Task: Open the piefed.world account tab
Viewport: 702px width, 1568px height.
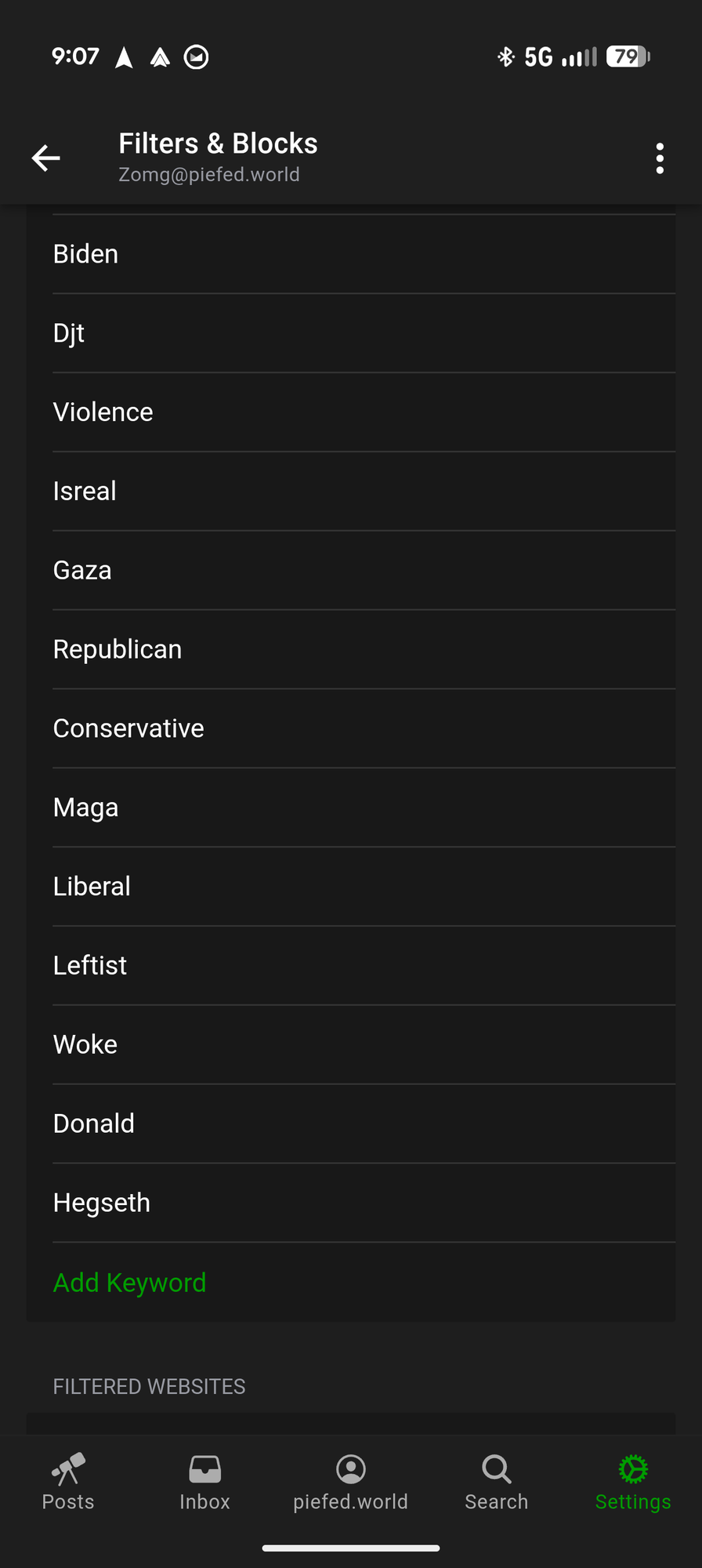Action: tap(350, 1481)
